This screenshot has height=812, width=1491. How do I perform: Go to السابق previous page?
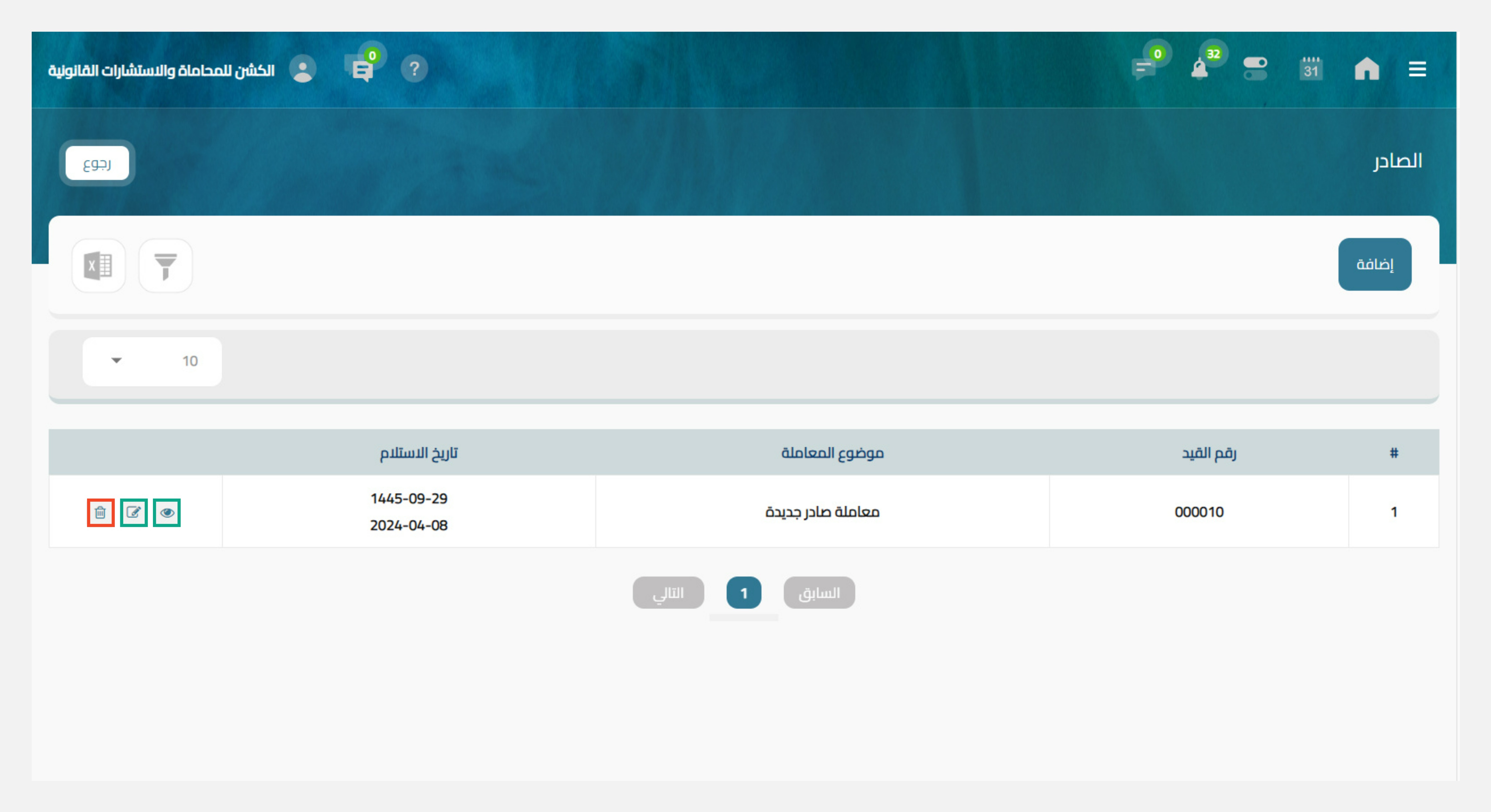click(819, 593)
